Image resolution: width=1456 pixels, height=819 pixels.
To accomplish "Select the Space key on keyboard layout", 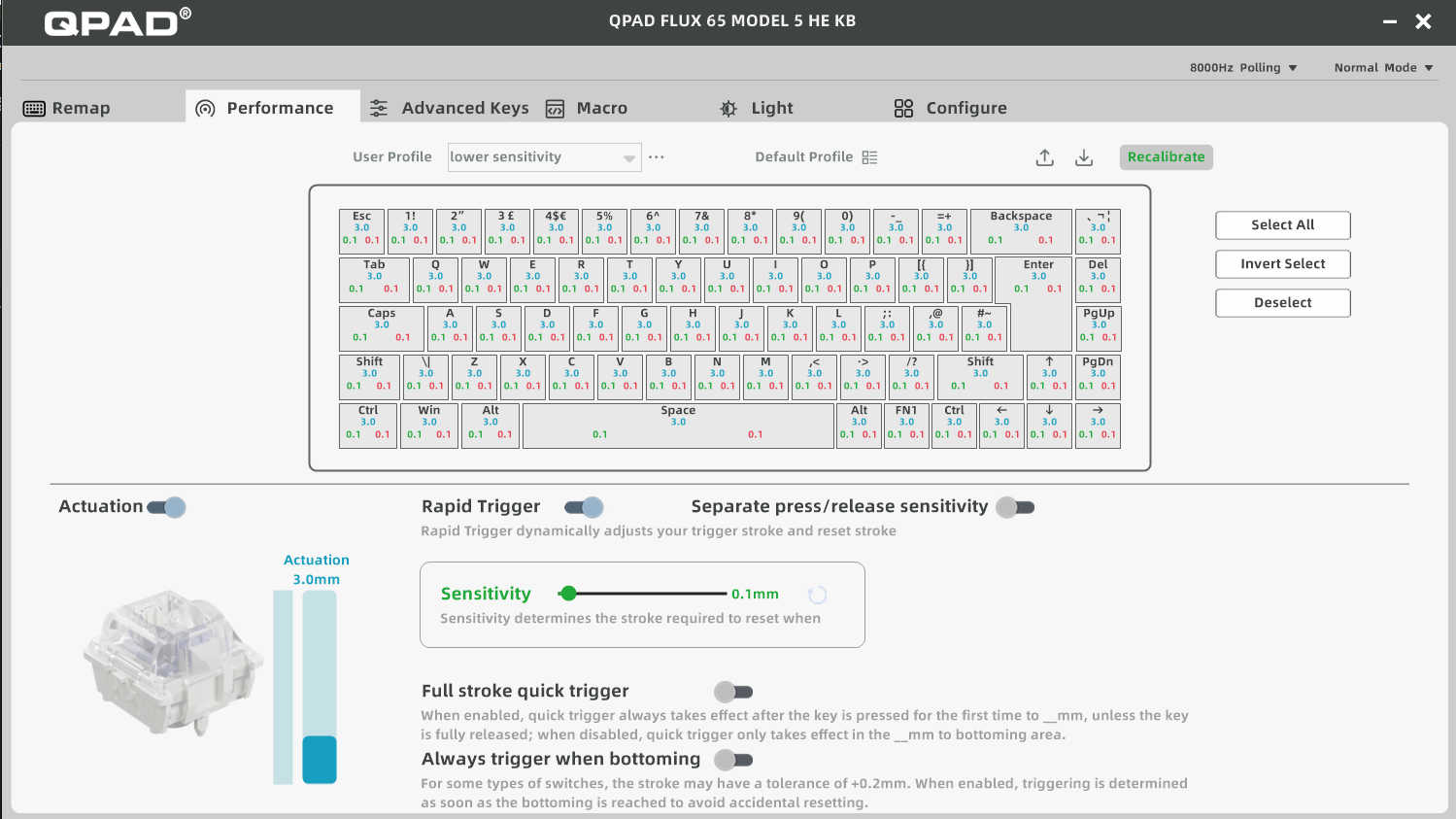I will pos(678,425).
